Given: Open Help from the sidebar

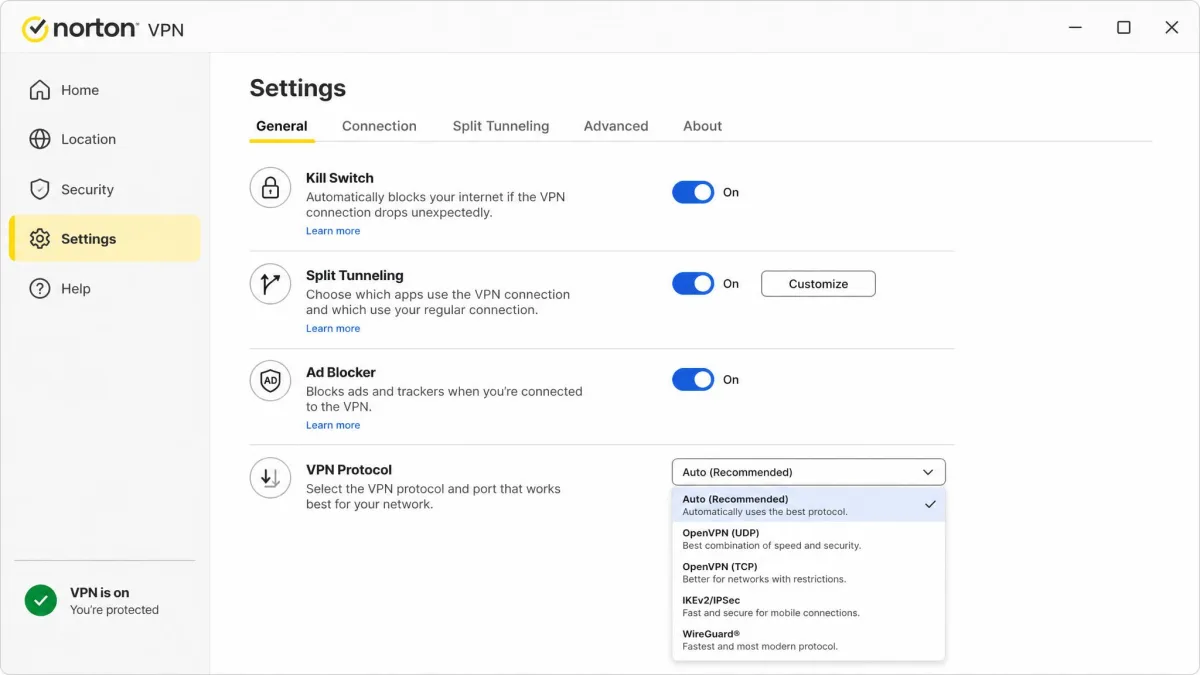Looking at the screenshot, I should click(x=104, y=289).
